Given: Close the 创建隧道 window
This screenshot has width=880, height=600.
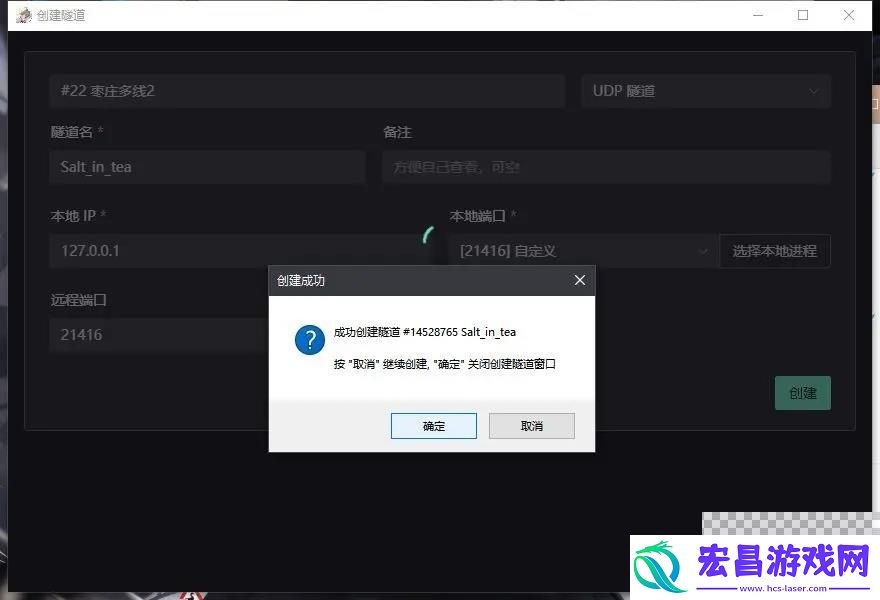Looking at the screenshot, I should pyautogui.click(x=849, y=15).
